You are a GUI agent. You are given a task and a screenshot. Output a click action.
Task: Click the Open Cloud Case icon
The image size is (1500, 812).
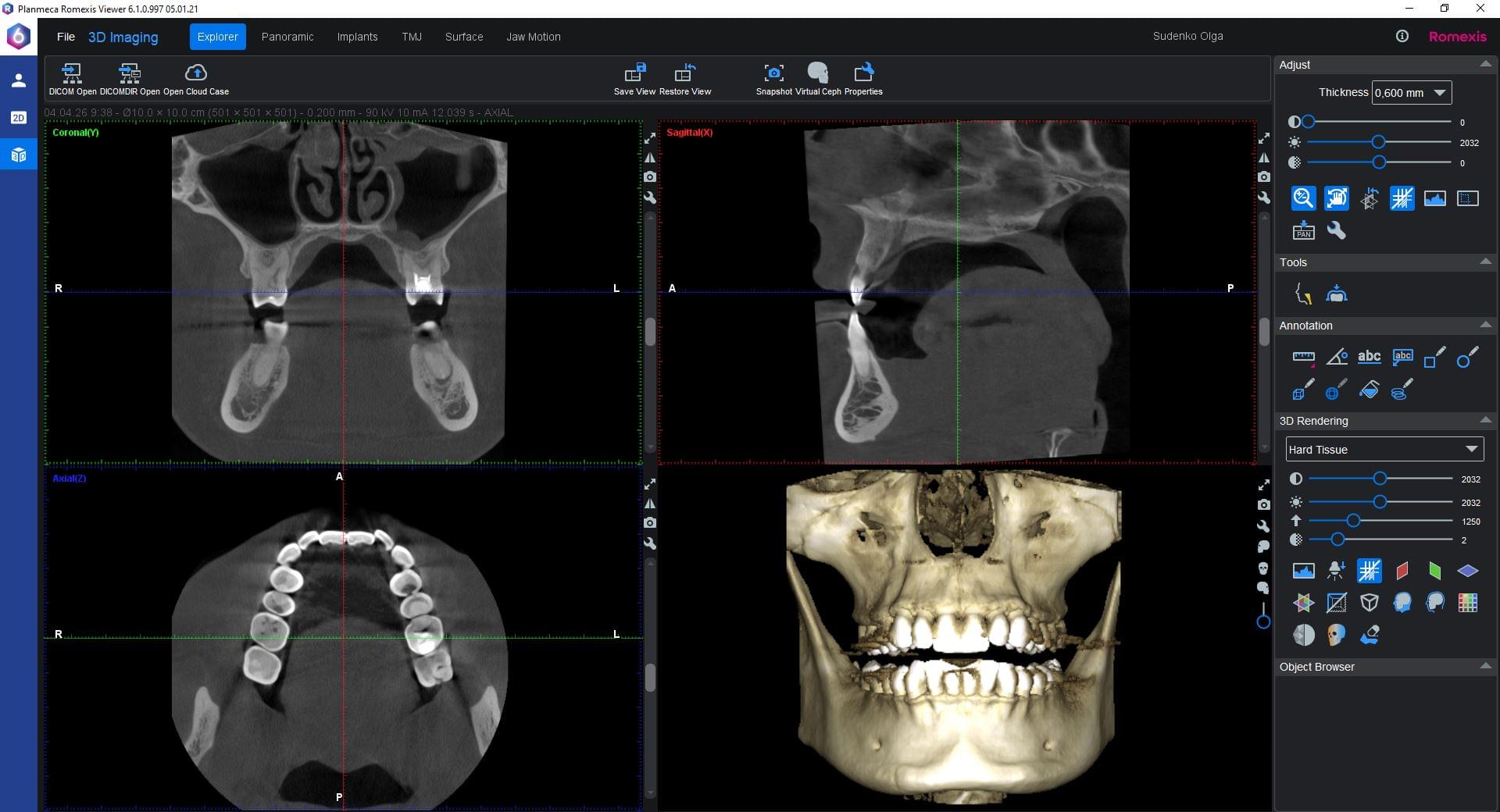[x=195, y=74]
